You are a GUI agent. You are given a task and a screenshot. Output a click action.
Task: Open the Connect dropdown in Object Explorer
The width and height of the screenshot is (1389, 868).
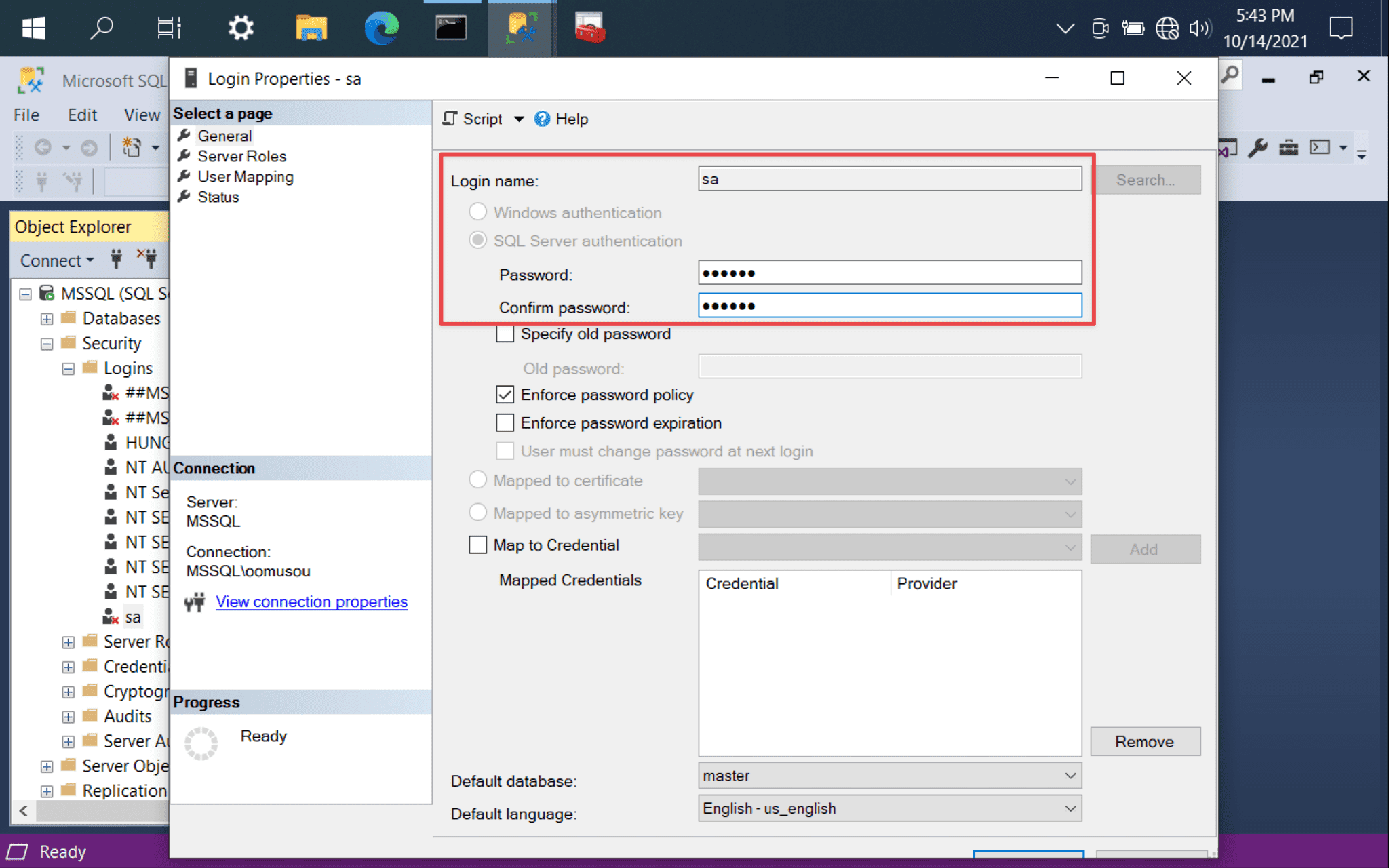(57, 260)
